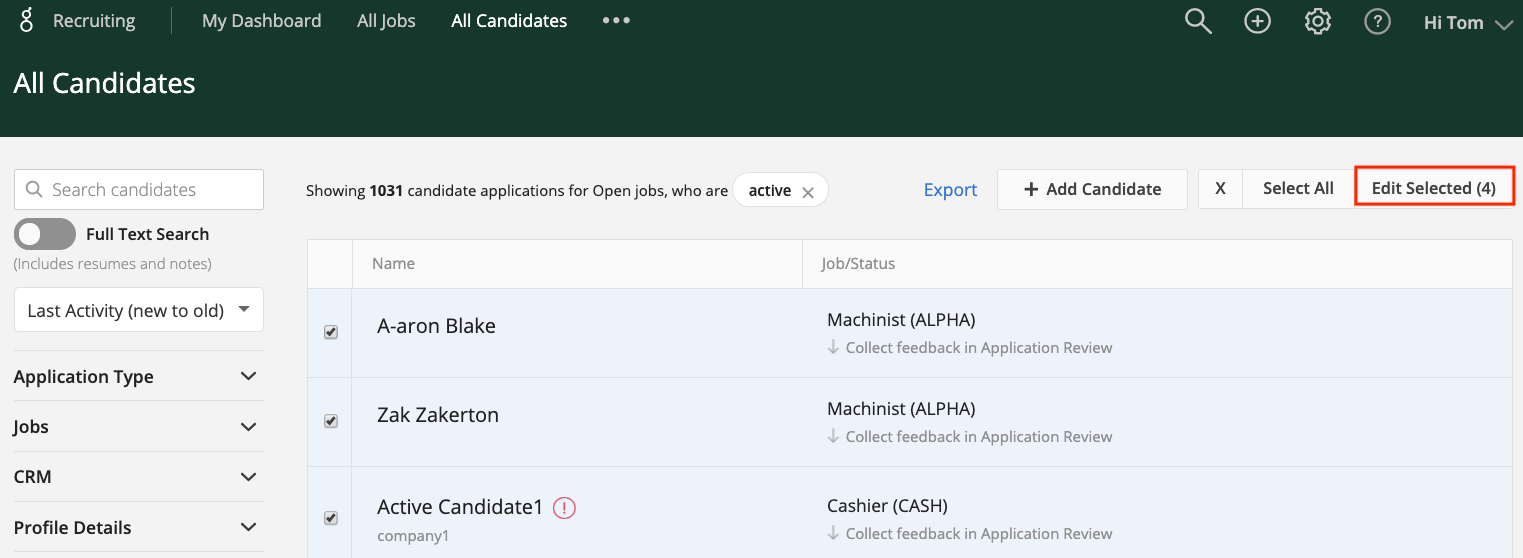Expand the CRM filter section
1523x558 pixels.
(136, 477)
